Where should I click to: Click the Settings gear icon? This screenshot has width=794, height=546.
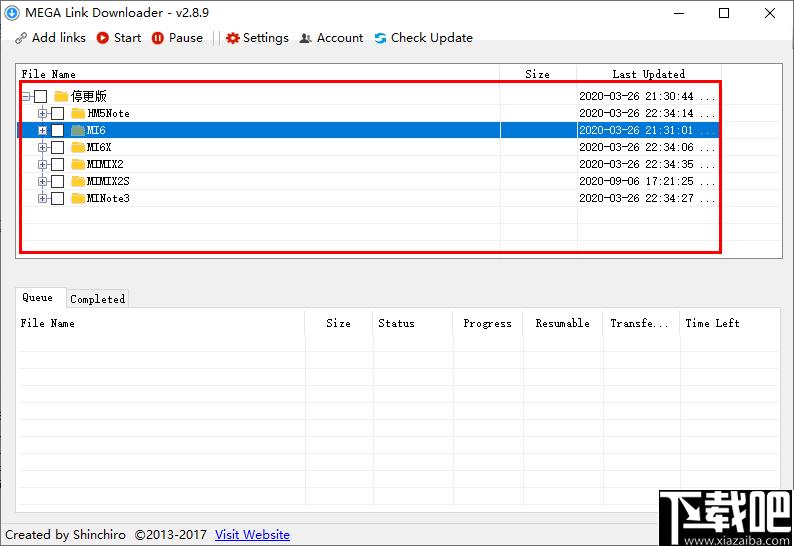232,38
